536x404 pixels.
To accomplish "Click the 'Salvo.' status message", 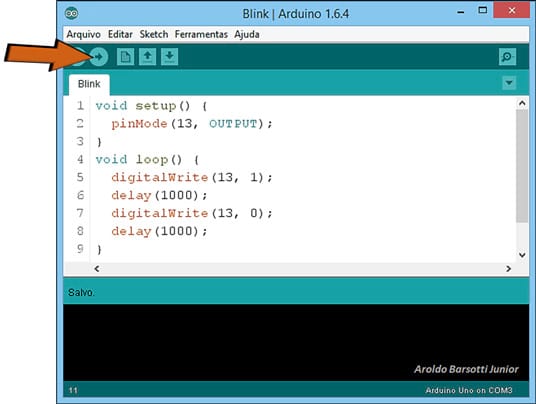I will tap(81, 293).
